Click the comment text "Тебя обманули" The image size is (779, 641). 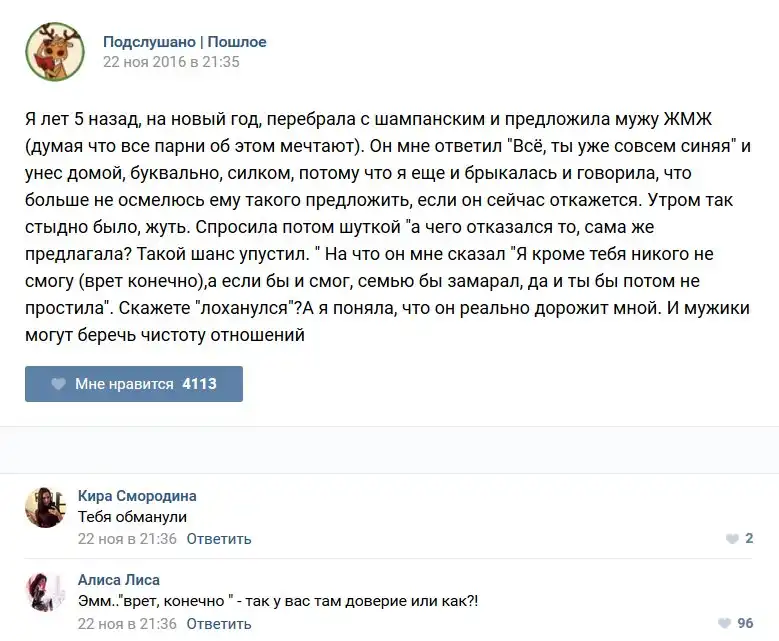(x=132, y=517)
